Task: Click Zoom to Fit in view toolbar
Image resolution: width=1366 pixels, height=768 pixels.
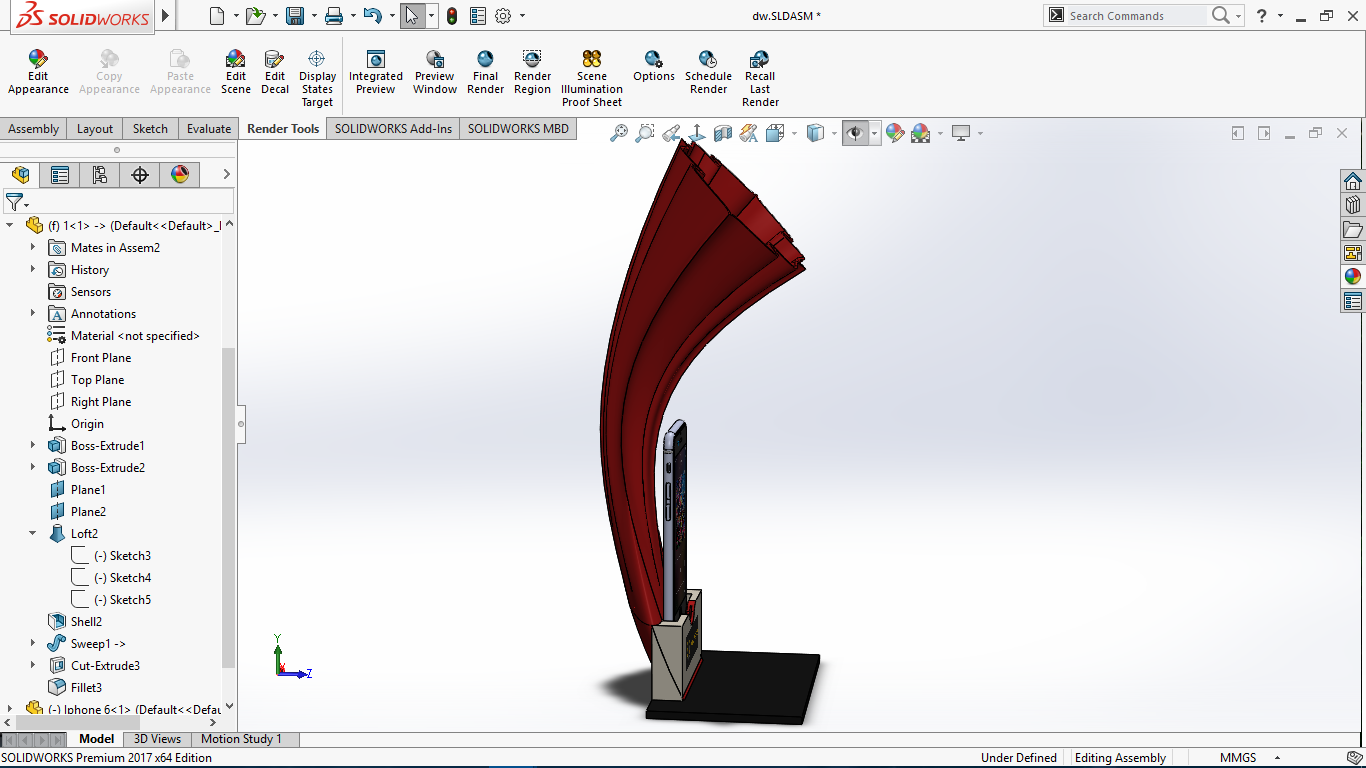Action: click(x=619, y=133)
